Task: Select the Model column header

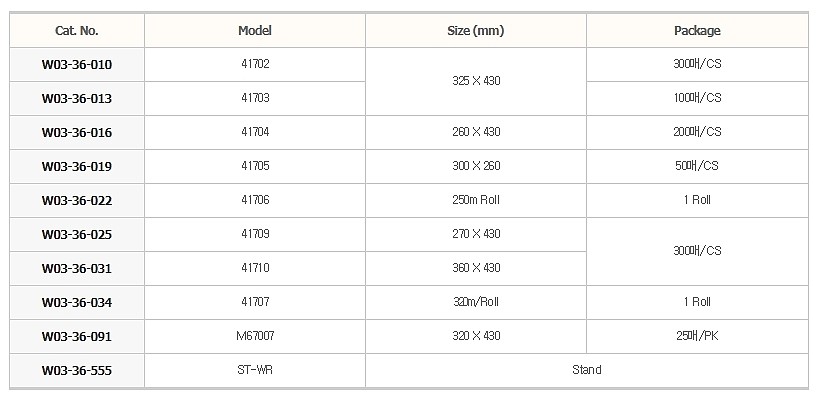Action: pos(255,30)
